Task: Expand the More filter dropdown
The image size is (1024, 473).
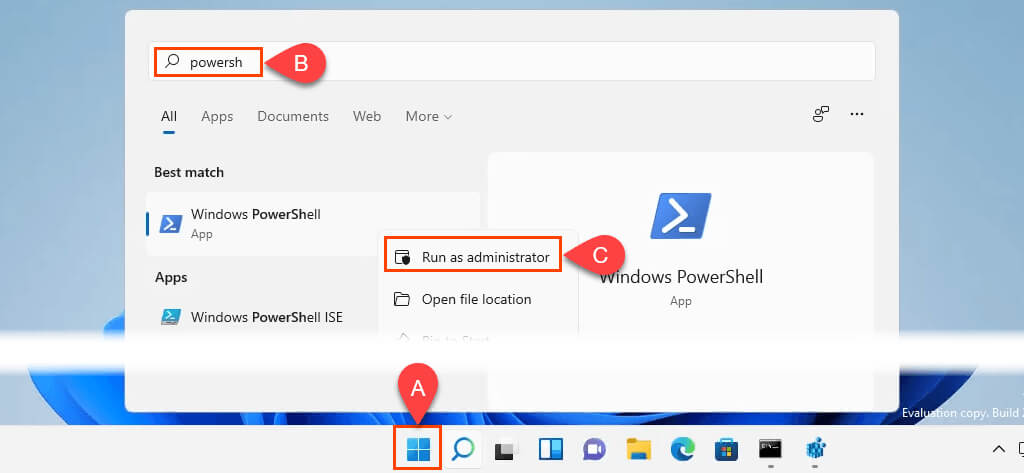Action: (428, 116)
